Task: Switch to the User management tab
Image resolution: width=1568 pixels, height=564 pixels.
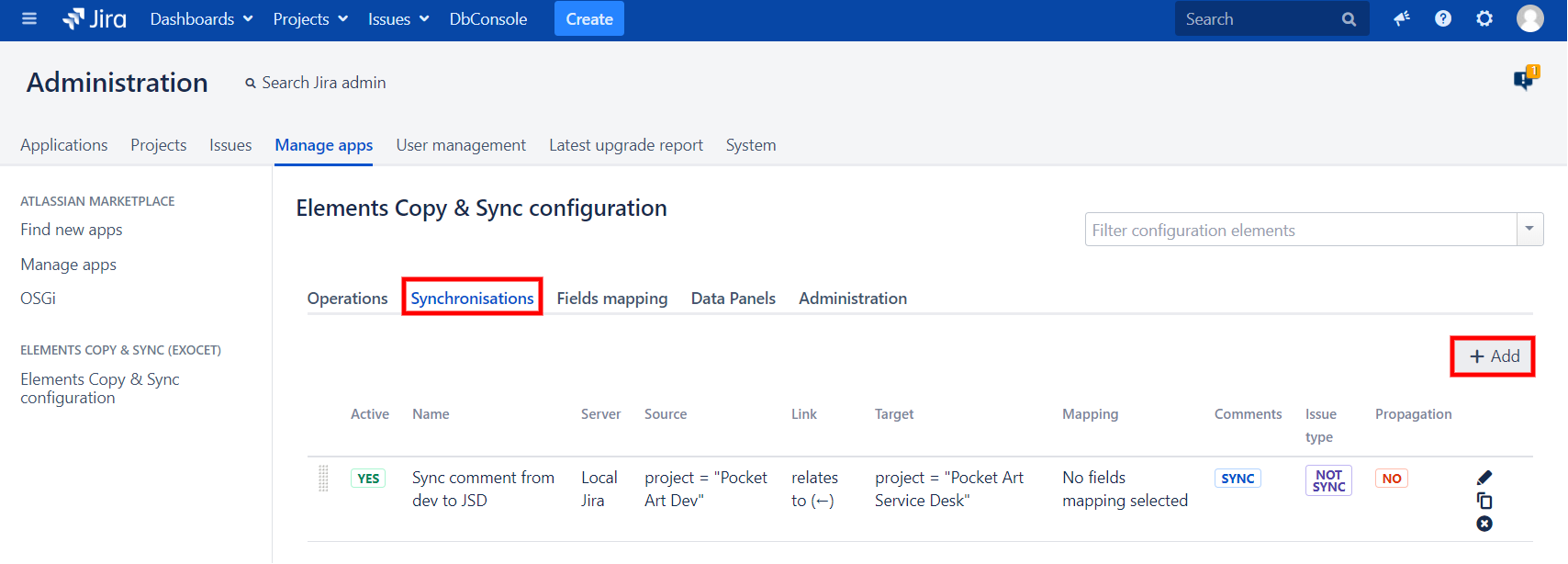Action: [x=461, y=145]
